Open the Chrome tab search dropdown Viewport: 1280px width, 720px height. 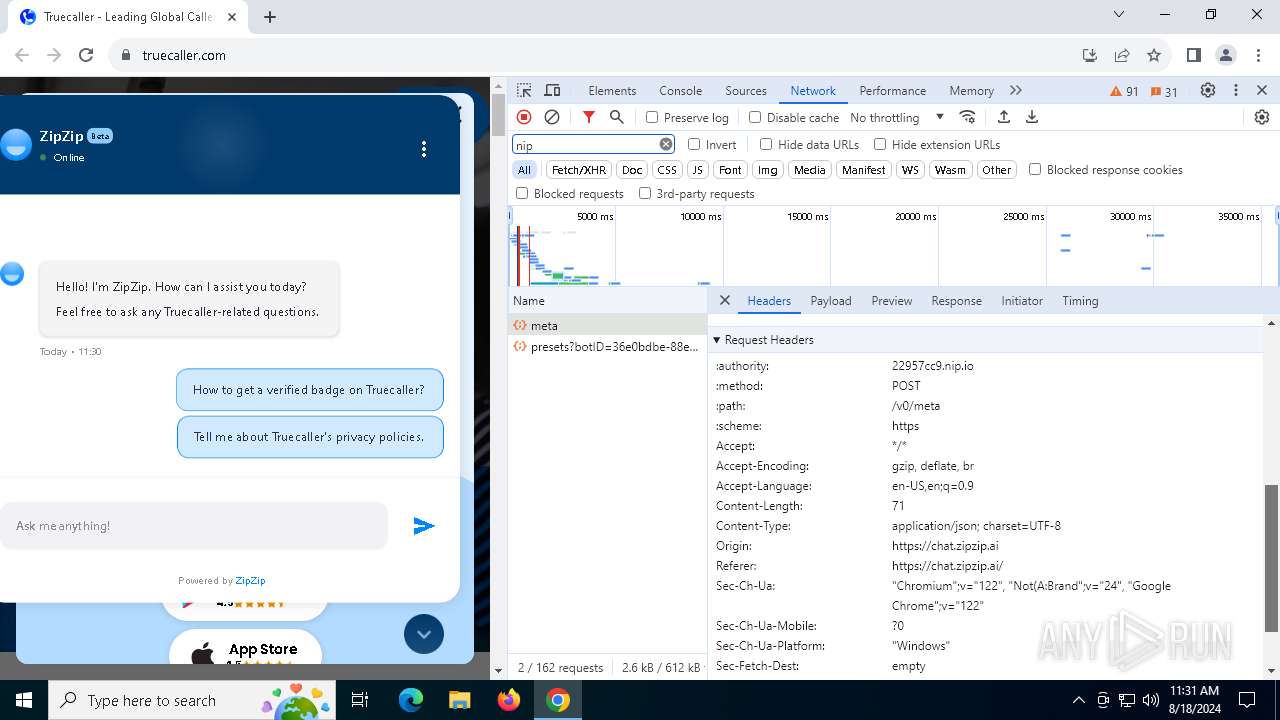(x=1119, y=15)
